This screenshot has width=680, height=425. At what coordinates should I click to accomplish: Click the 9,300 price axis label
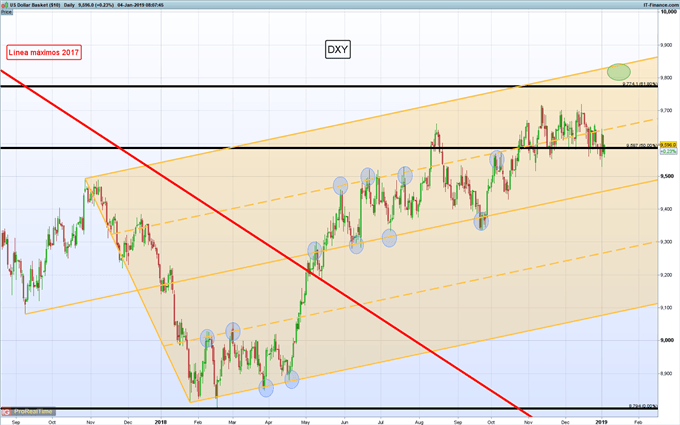tap(666, 242)
